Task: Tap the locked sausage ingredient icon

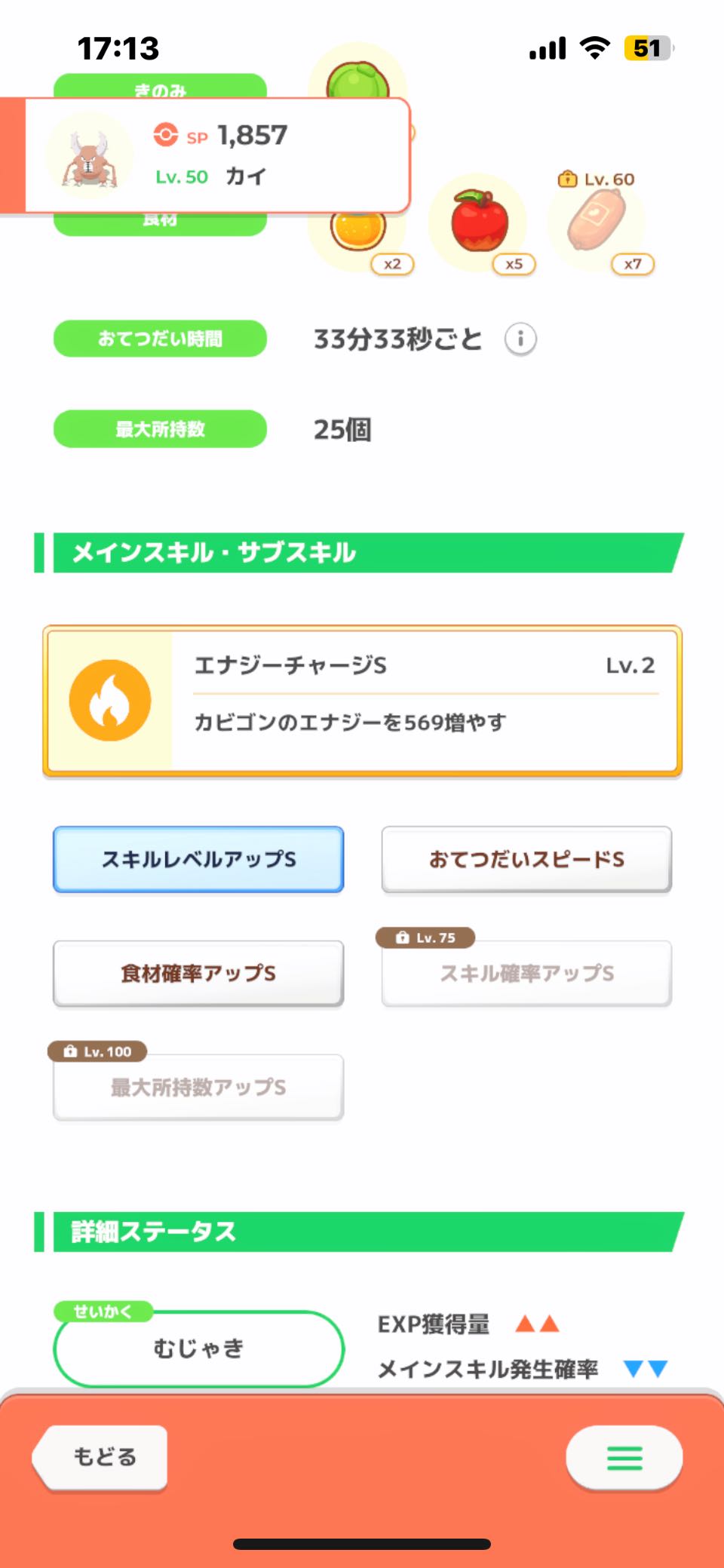Action: tap(597, 219)
